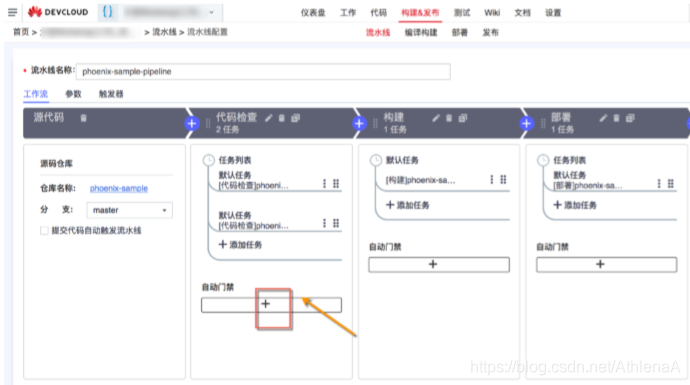
Task: Delete the 部署 stage
Action: (616, 118)
